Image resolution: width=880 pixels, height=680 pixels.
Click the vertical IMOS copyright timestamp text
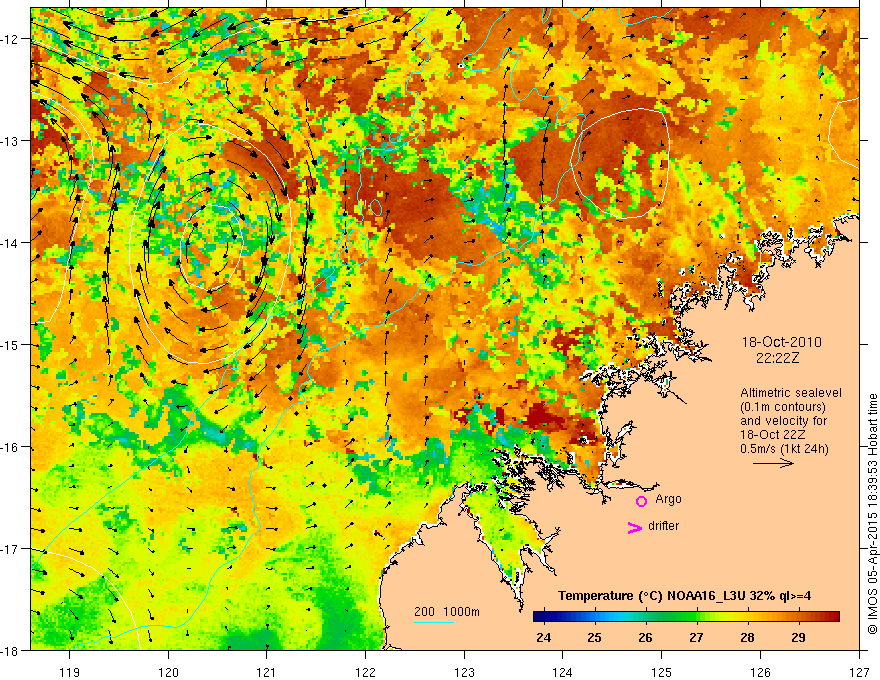872,515
